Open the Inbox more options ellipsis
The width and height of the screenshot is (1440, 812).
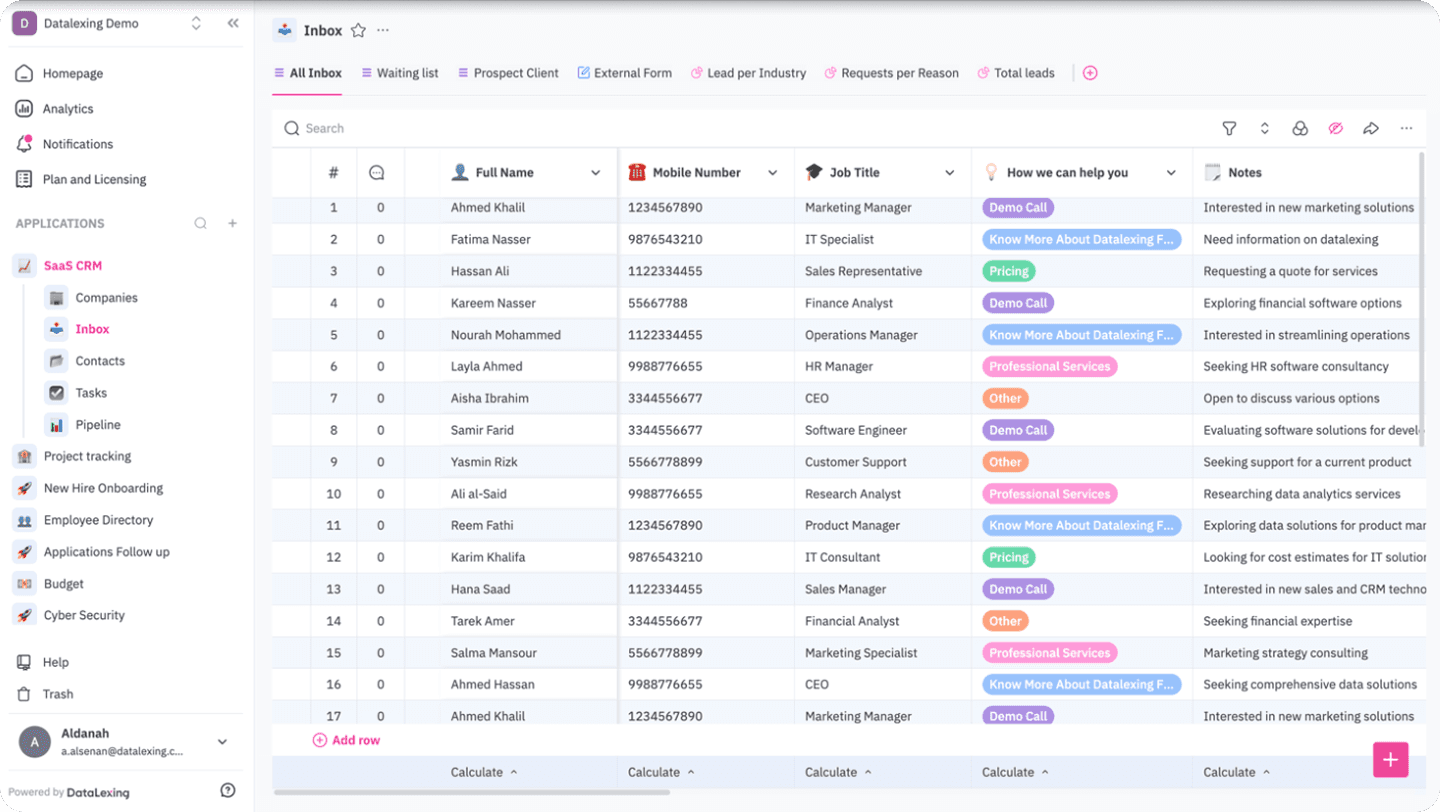pos(383,31)
